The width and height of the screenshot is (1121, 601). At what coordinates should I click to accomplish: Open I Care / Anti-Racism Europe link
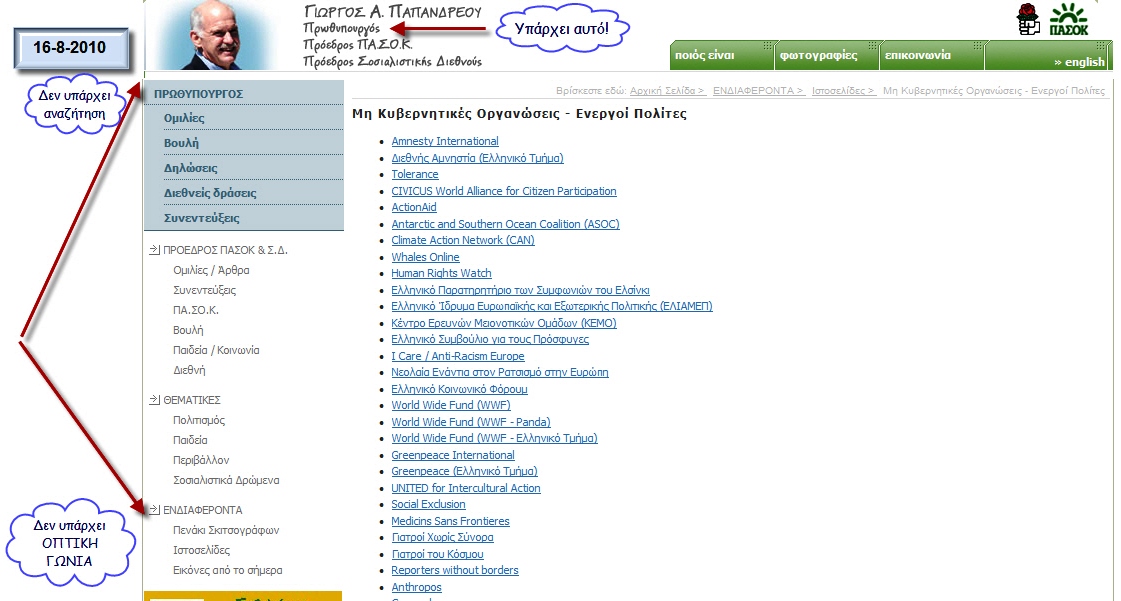[x=458, y=356]
